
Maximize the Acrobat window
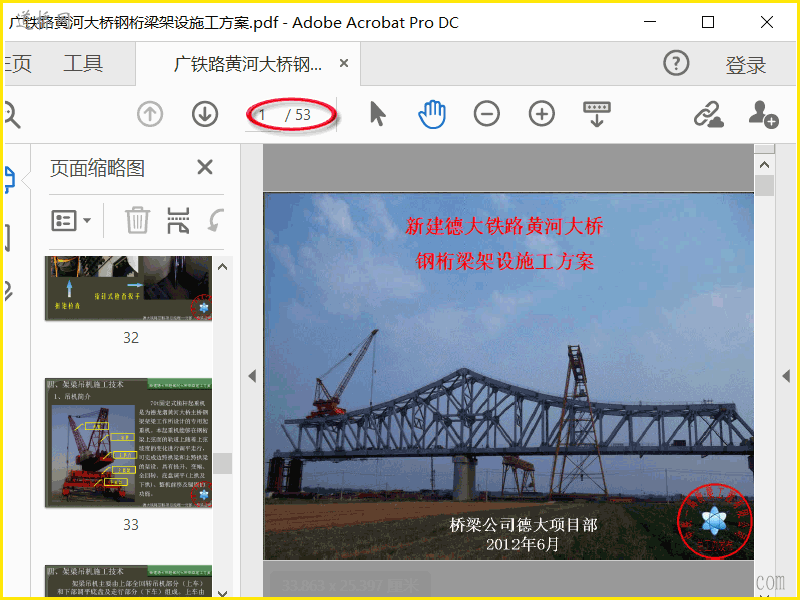[708, 22]
